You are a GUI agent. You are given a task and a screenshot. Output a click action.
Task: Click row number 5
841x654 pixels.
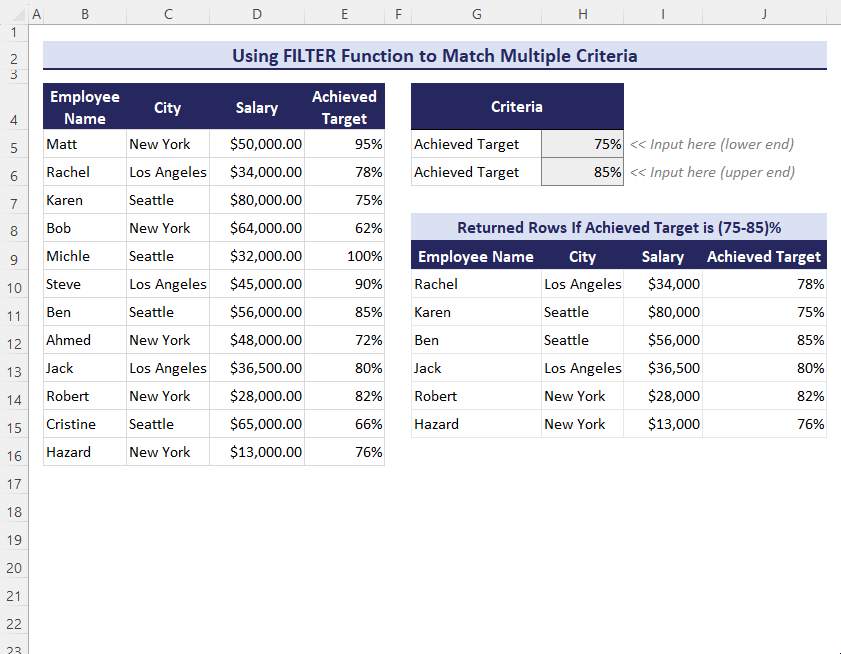pyautogui.click(x=14, y=144)
